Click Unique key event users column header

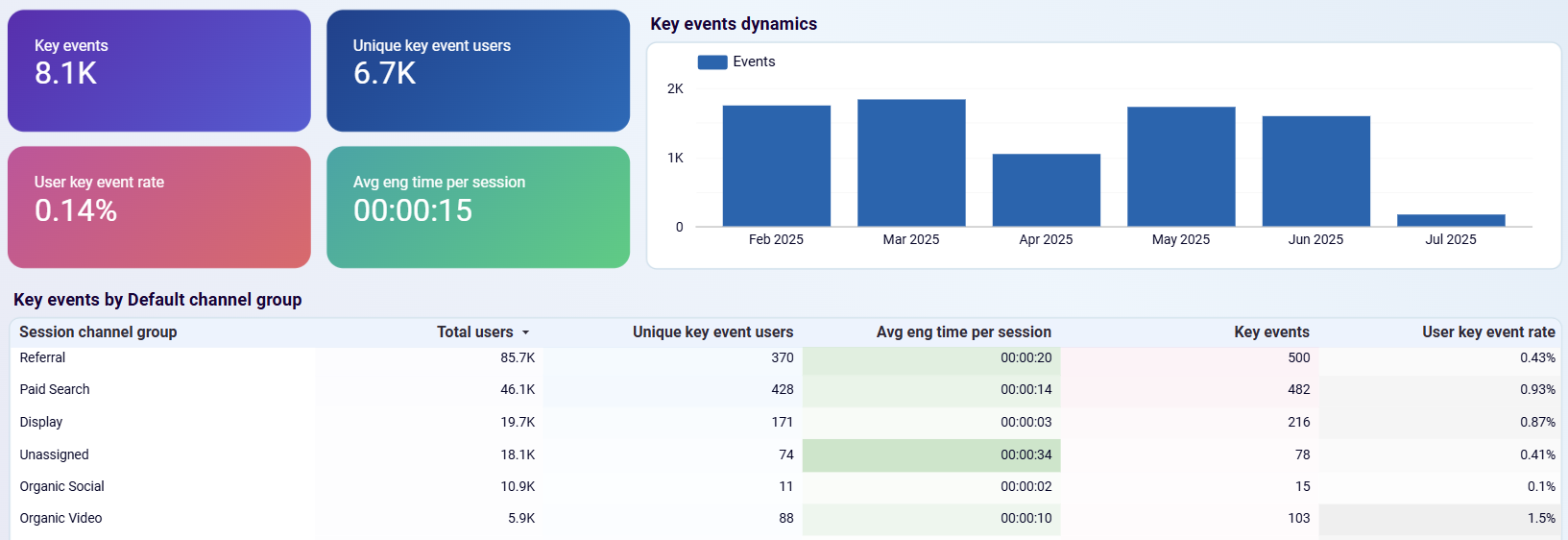[712, 331]
